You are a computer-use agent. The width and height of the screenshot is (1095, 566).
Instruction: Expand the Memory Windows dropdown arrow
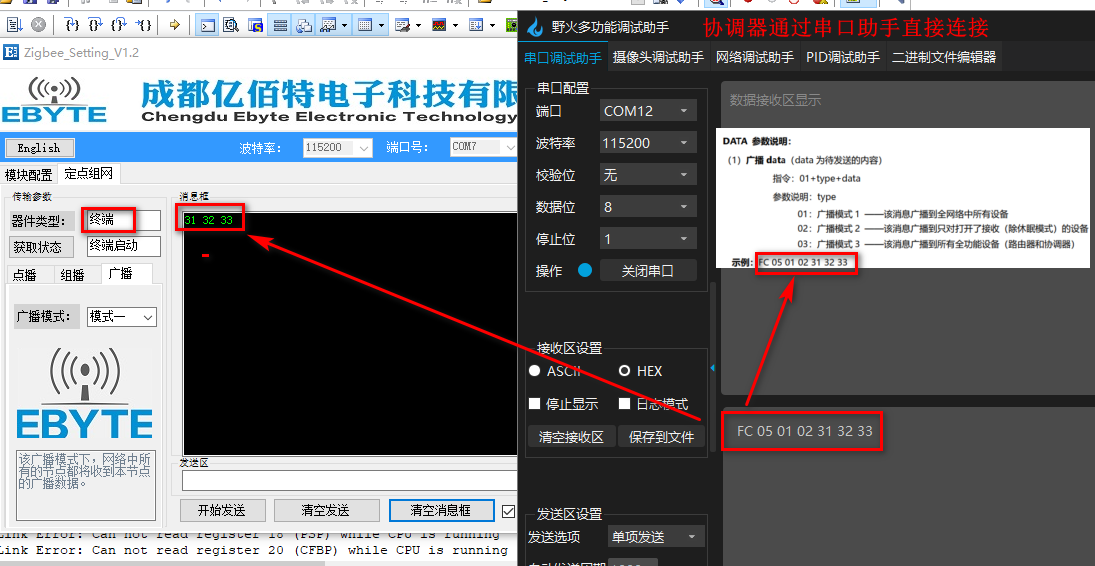[x=381, y=26]
